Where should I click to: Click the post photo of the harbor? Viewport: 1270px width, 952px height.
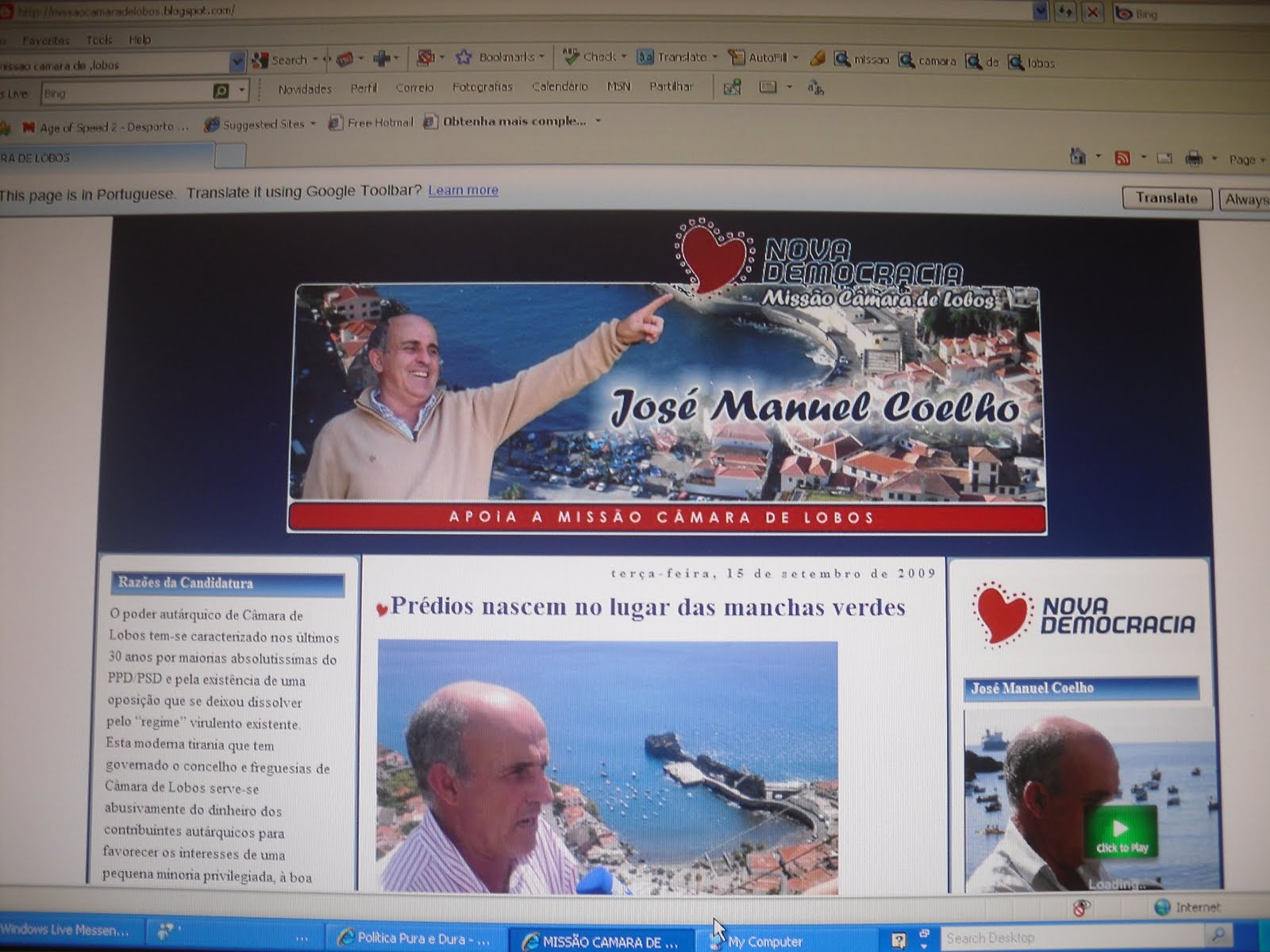[x=607, y=767]
